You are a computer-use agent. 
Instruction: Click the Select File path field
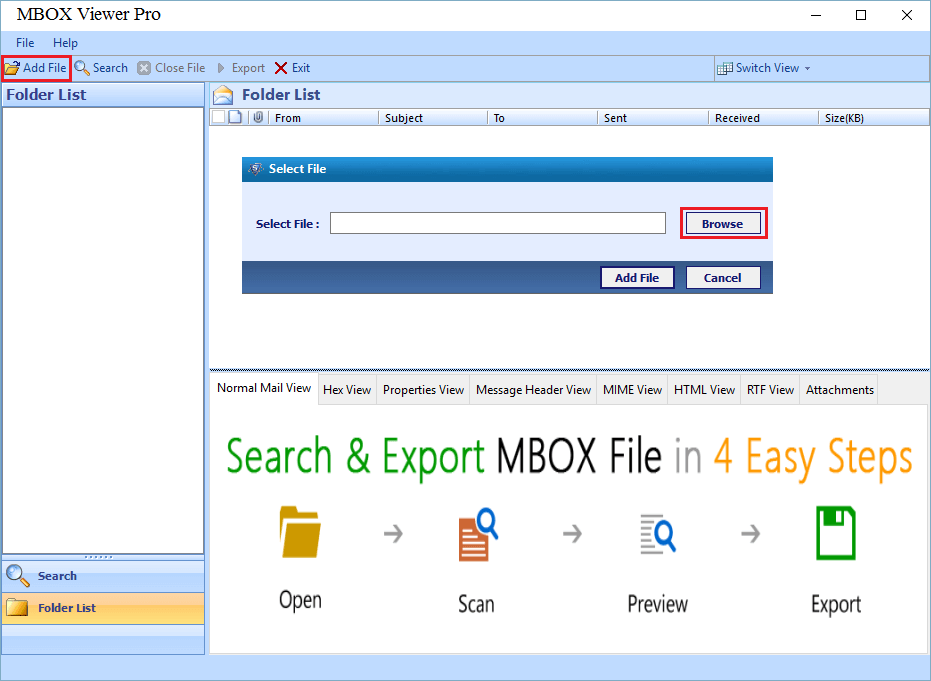point(497,224)
